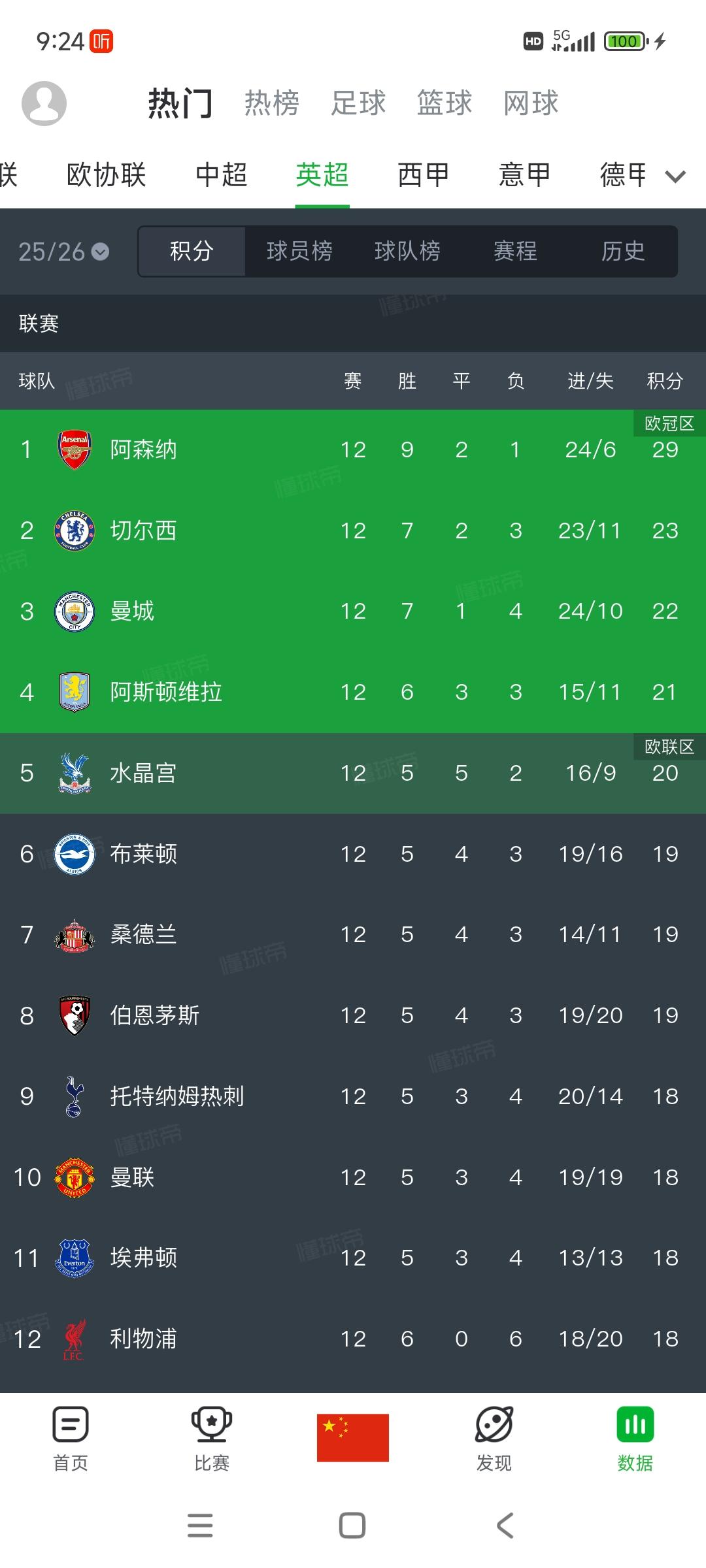
Task: Select the 西甲 league tab
Action: click(424, 174)
